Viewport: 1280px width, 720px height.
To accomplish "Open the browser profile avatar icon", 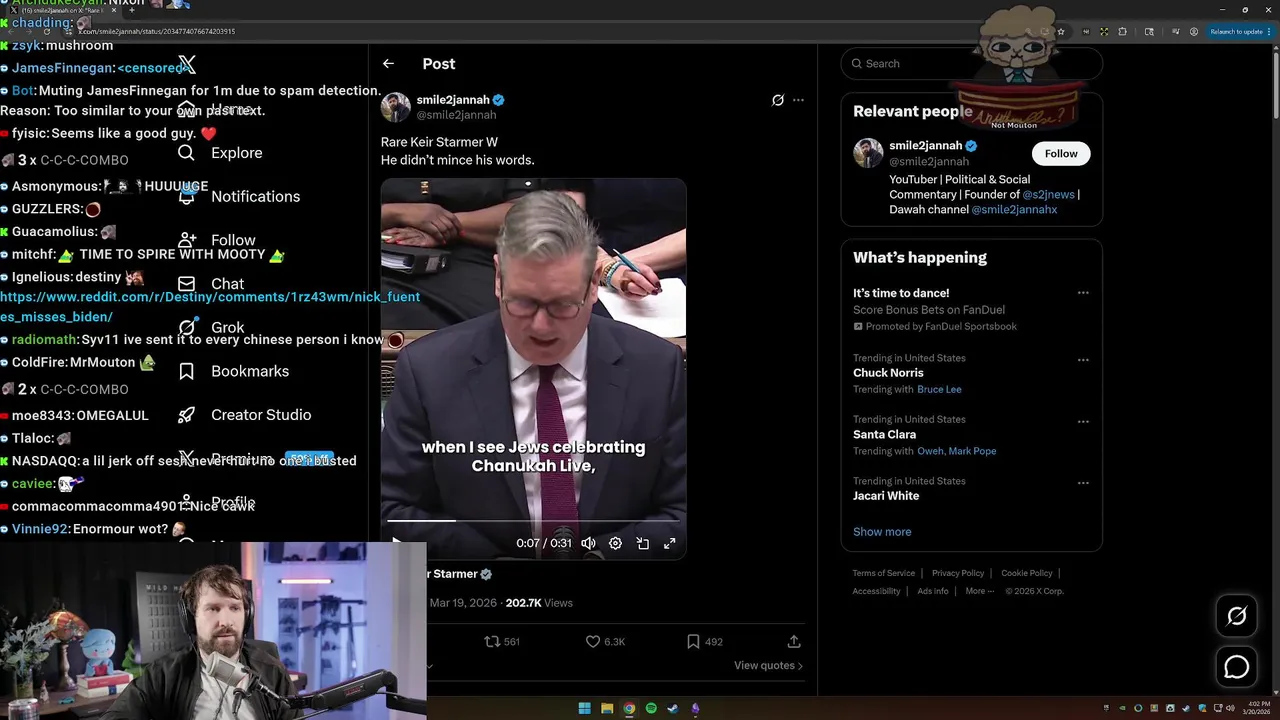I will point(1194,31).
